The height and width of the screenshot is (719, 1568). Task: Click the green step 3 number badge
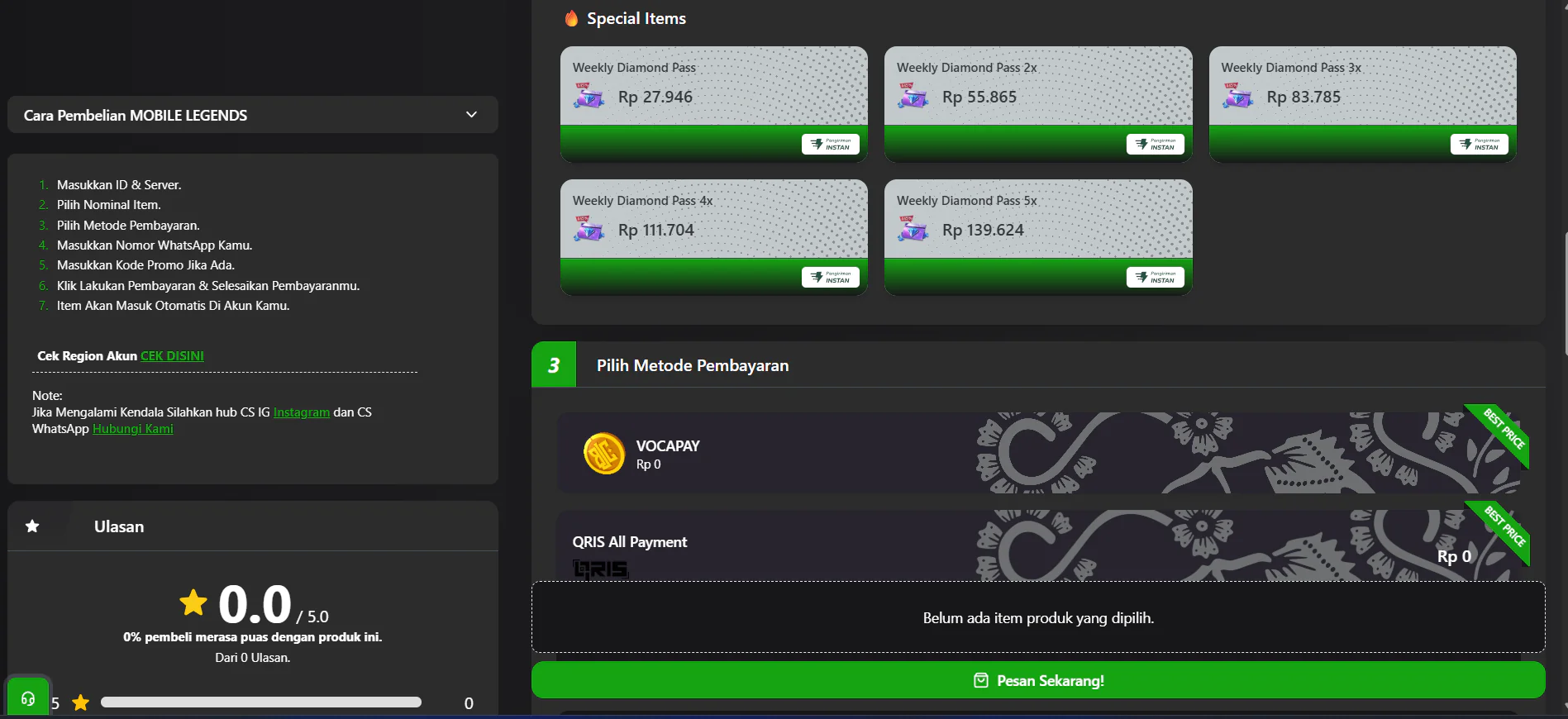pos(554,364)
